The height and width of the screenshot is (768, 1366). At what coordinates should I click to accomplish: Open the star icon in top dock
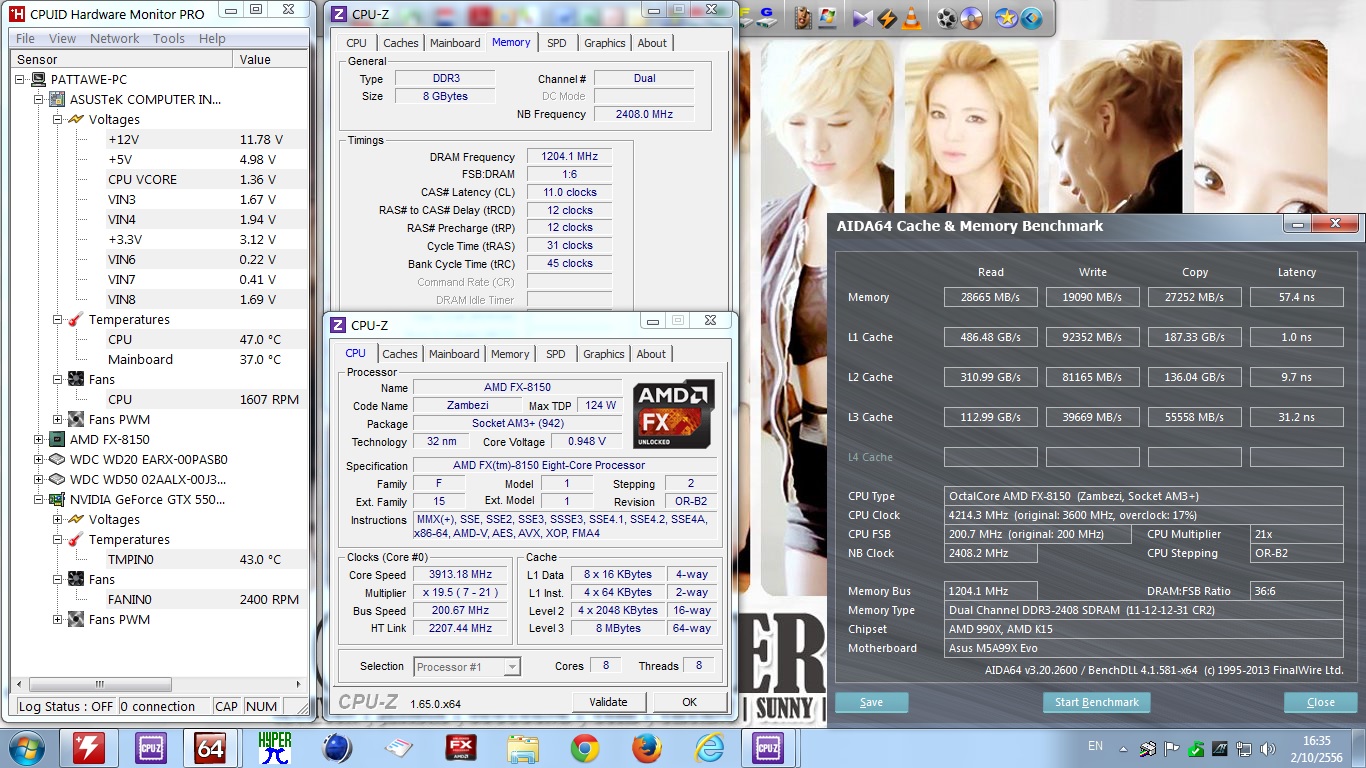click(1005, 17)
